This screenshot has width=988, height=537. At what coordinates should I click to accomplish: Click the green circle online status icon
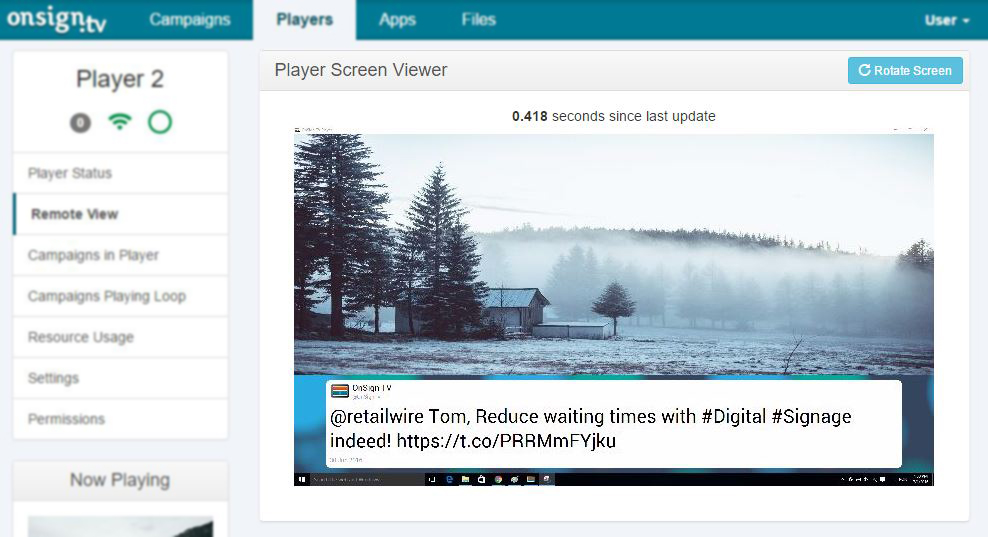click(160, 122)
